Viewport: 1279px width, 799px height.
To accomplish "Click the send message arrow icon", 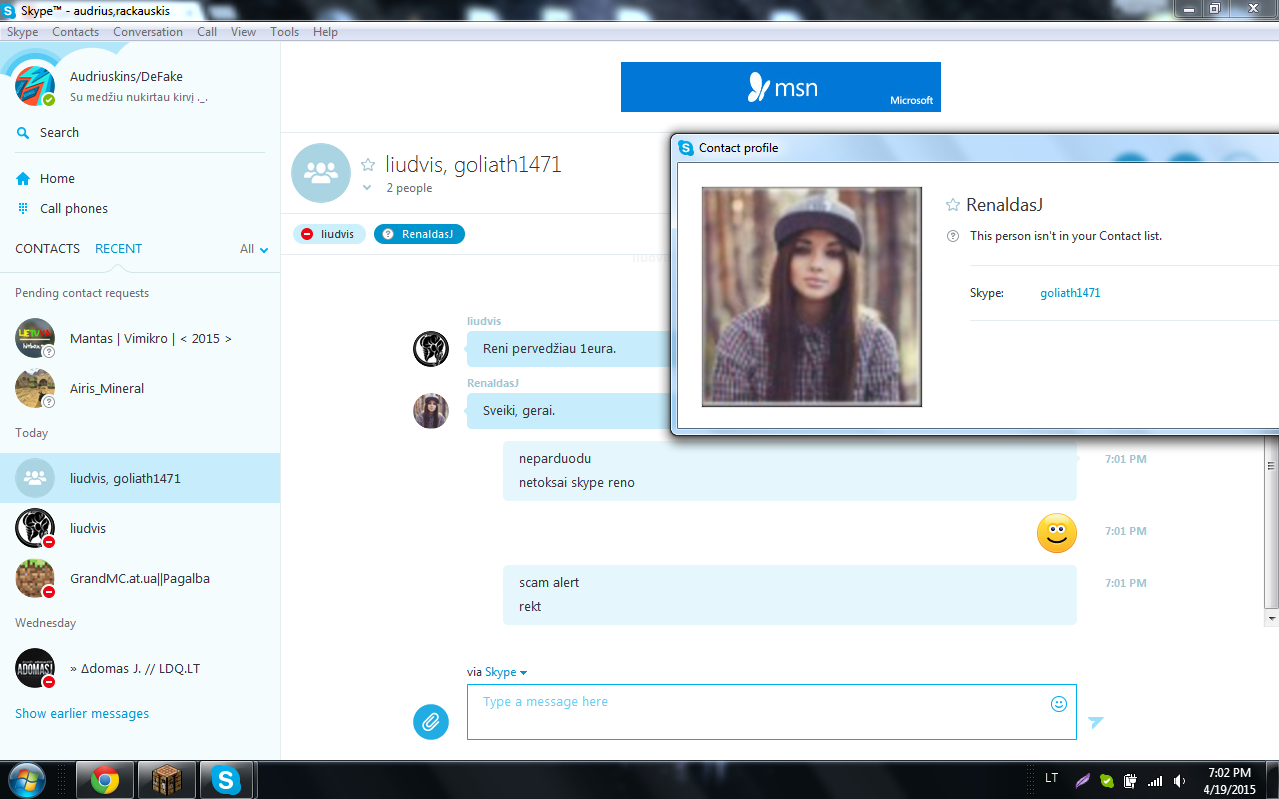I will click(x=1096, y=722).
